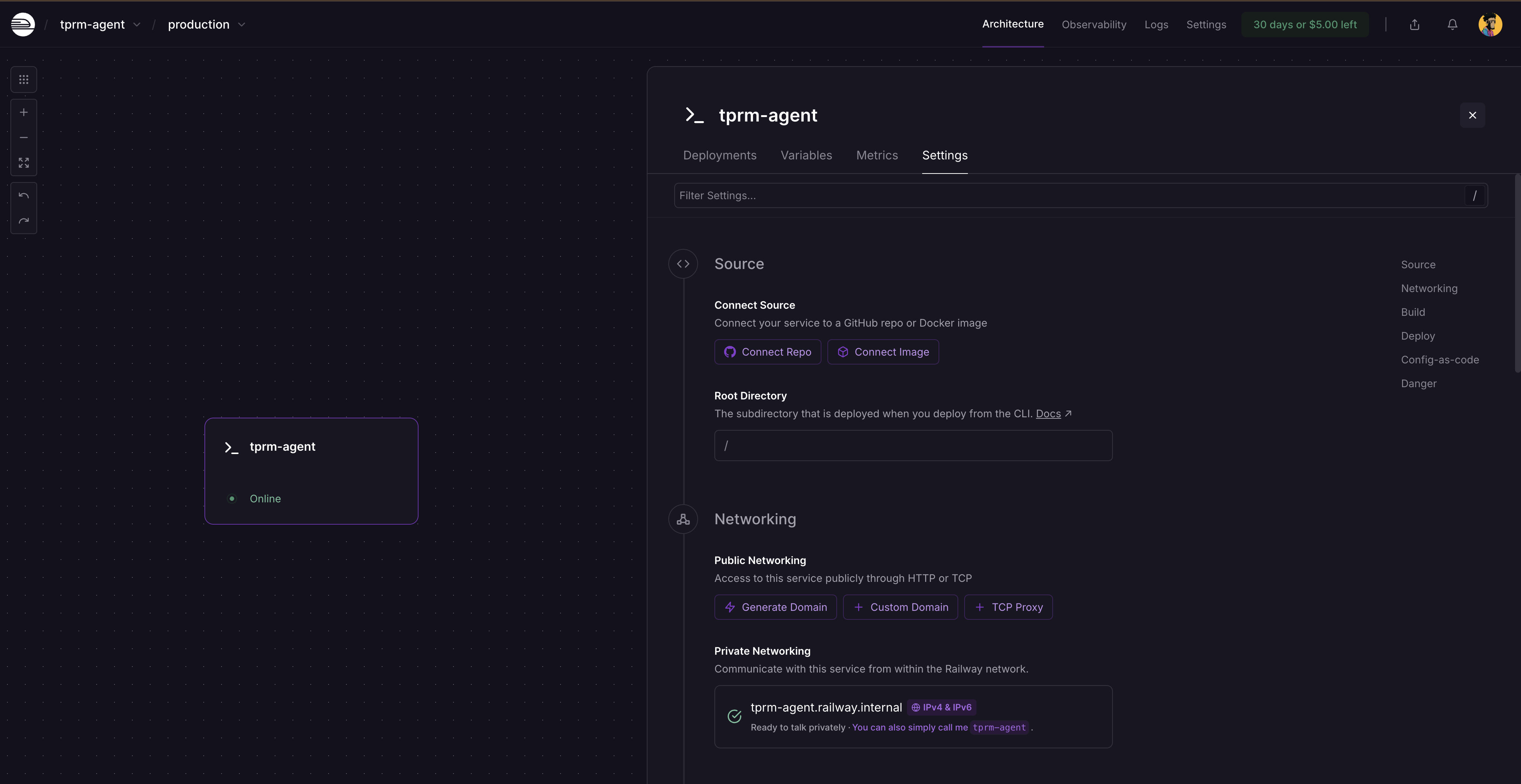
Task: Jump to Danger section in sidebar
Action: coord(1418,384)
